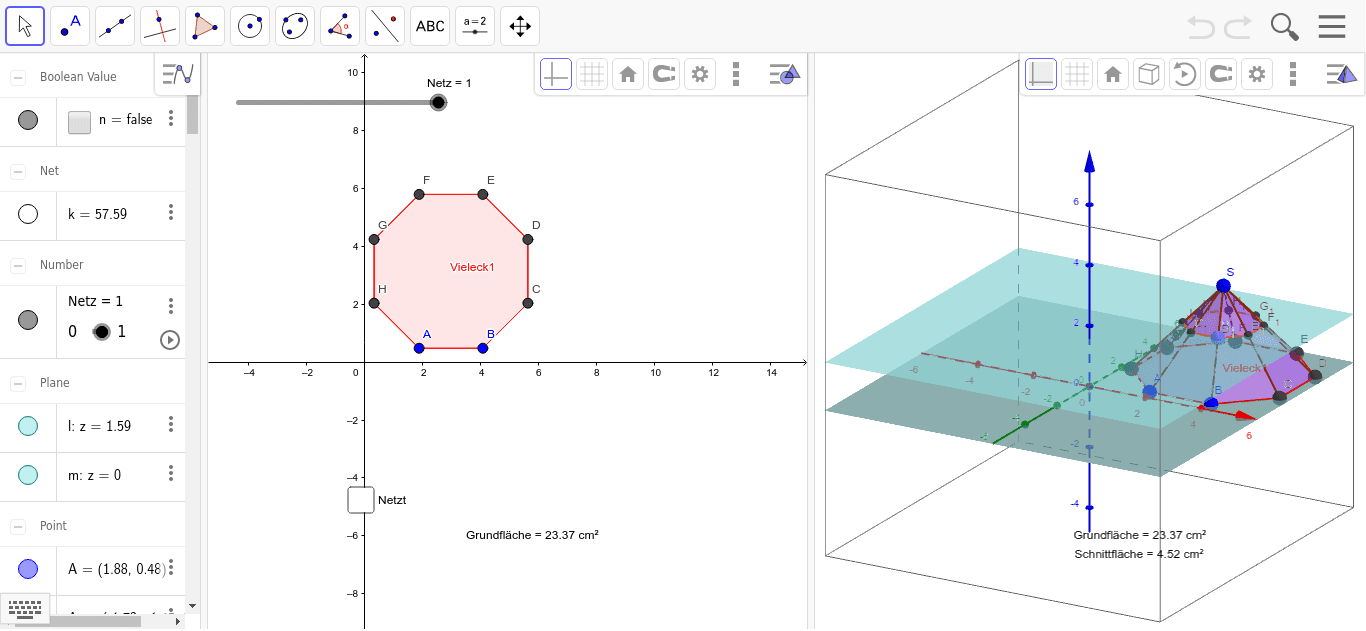This screenshot has width=1366, height=631.
Task: Open the 3D view style bar toggle
Action: [x=1340, y=74]
